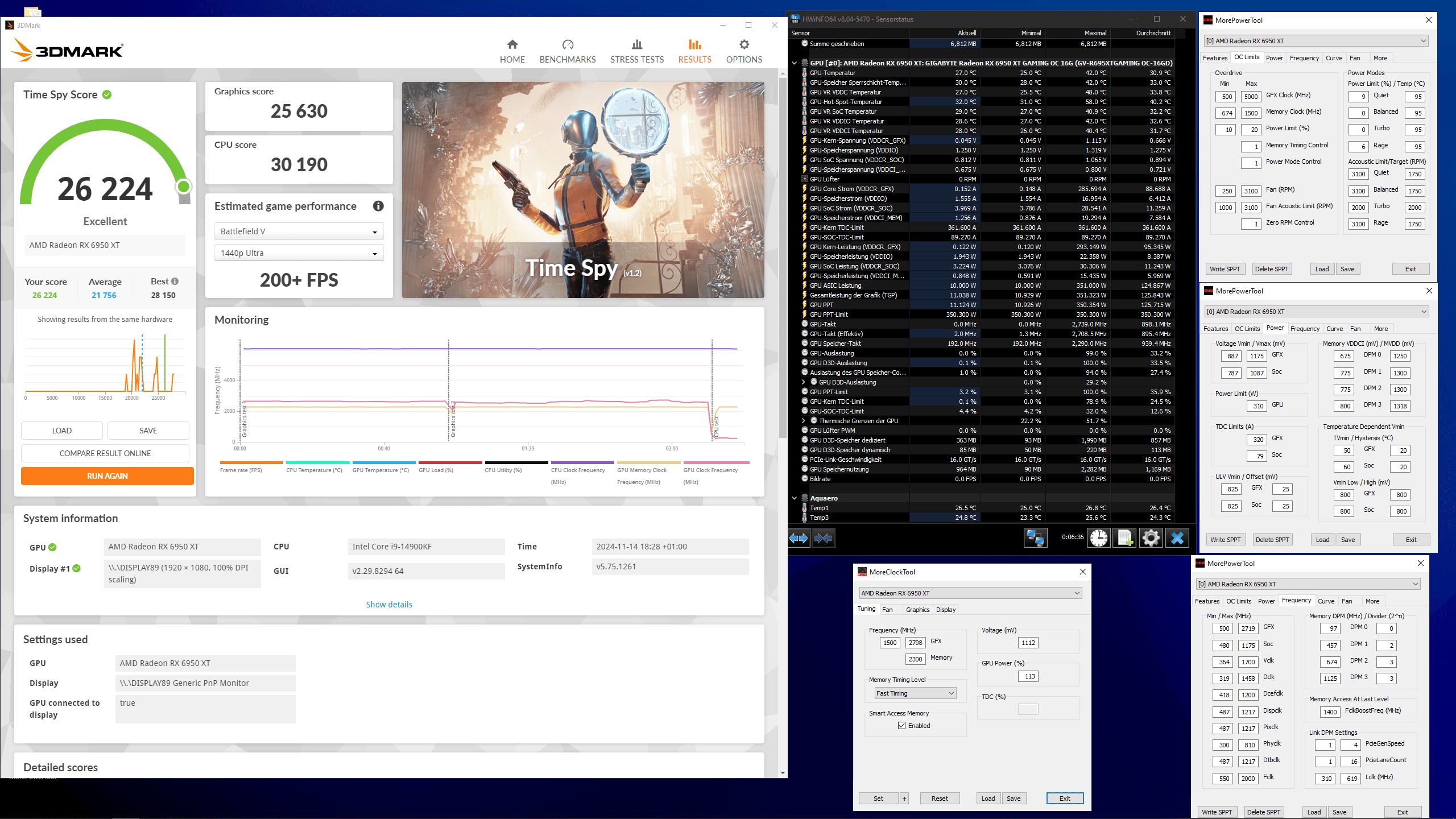Open the Curve tab in top MorePowerTool
This screenshot has height=819, width=1456.
click(x=1333, y=58)
